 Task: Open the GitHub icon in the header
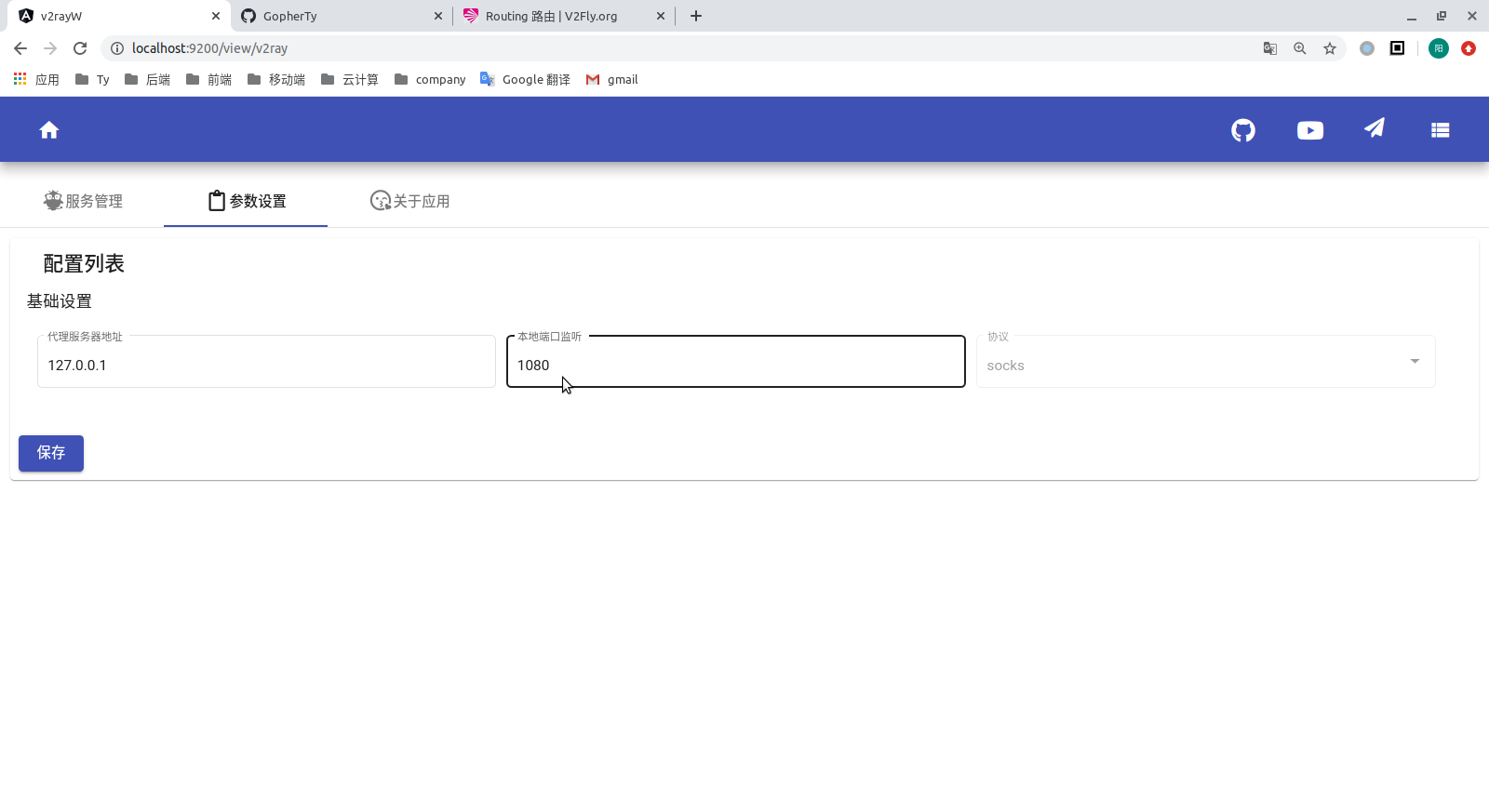click(x=1243, y=130)
